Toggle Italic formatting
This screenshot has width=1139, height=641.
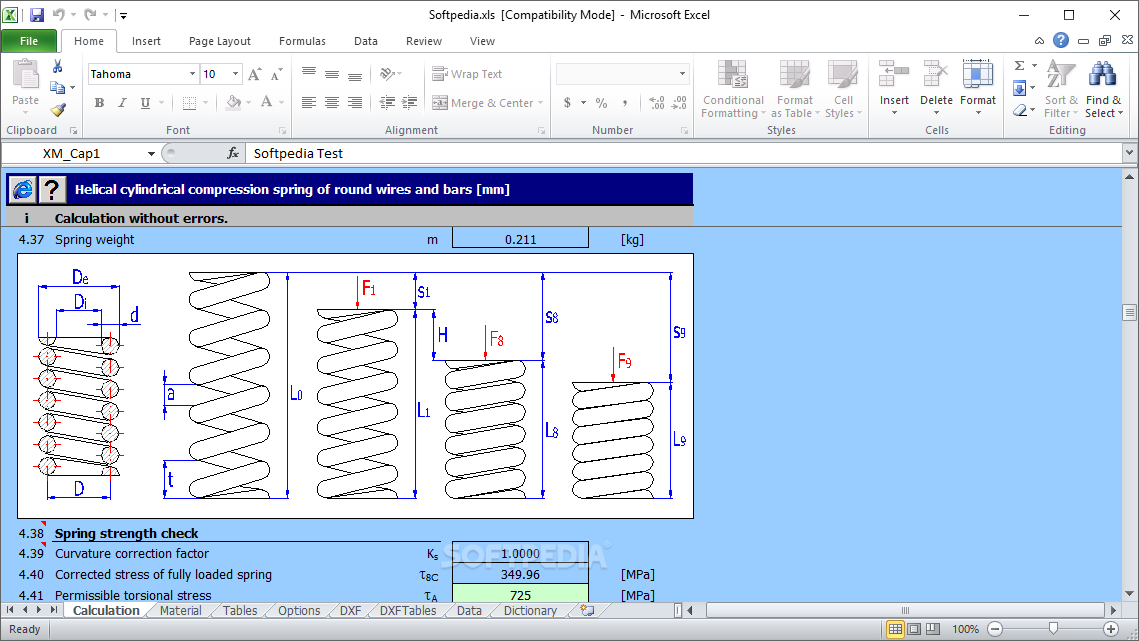click(x=121, y=102)
